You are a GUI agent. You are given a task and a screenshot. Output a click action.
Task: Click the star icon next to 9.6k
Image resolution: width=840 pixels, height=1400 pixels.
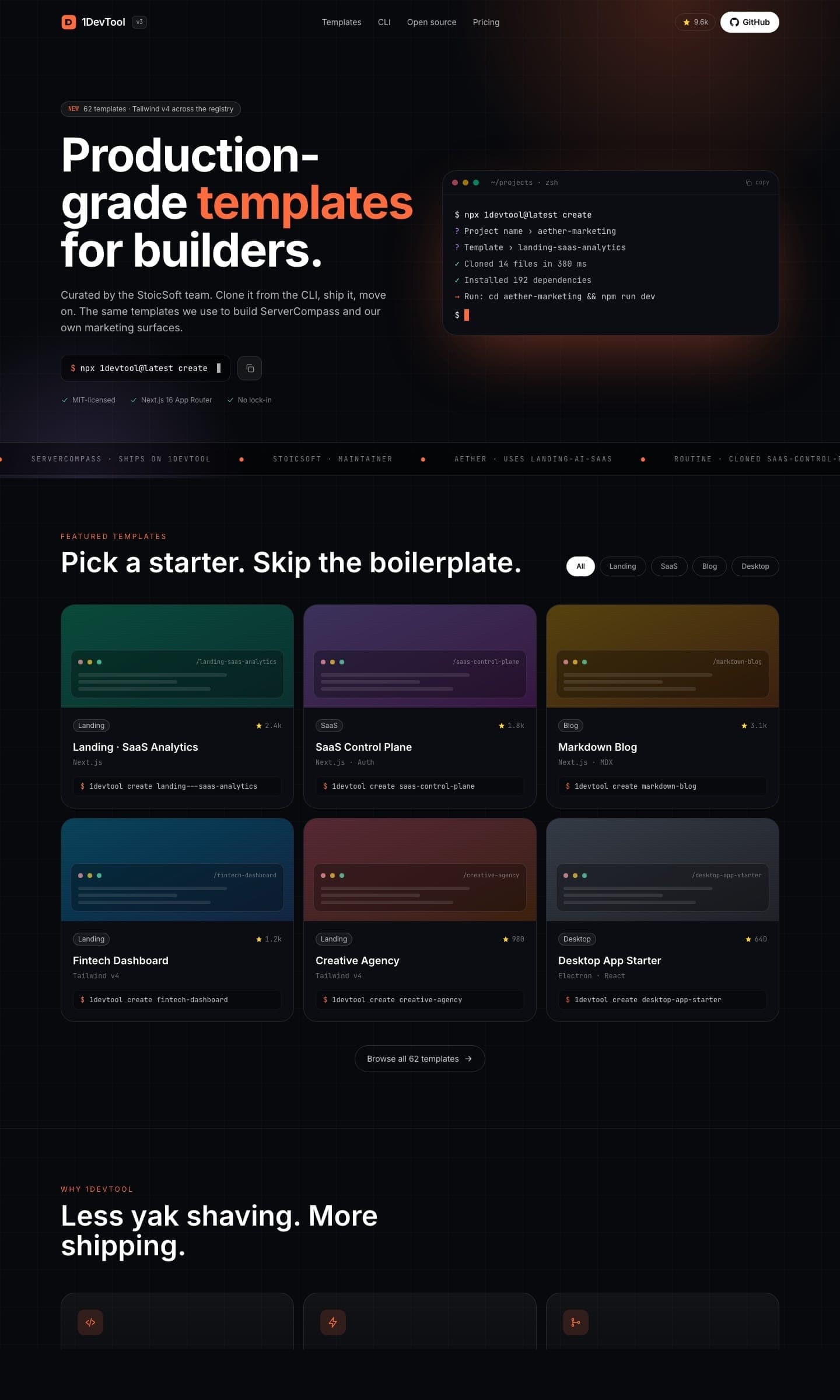click(x=685, y=22)
